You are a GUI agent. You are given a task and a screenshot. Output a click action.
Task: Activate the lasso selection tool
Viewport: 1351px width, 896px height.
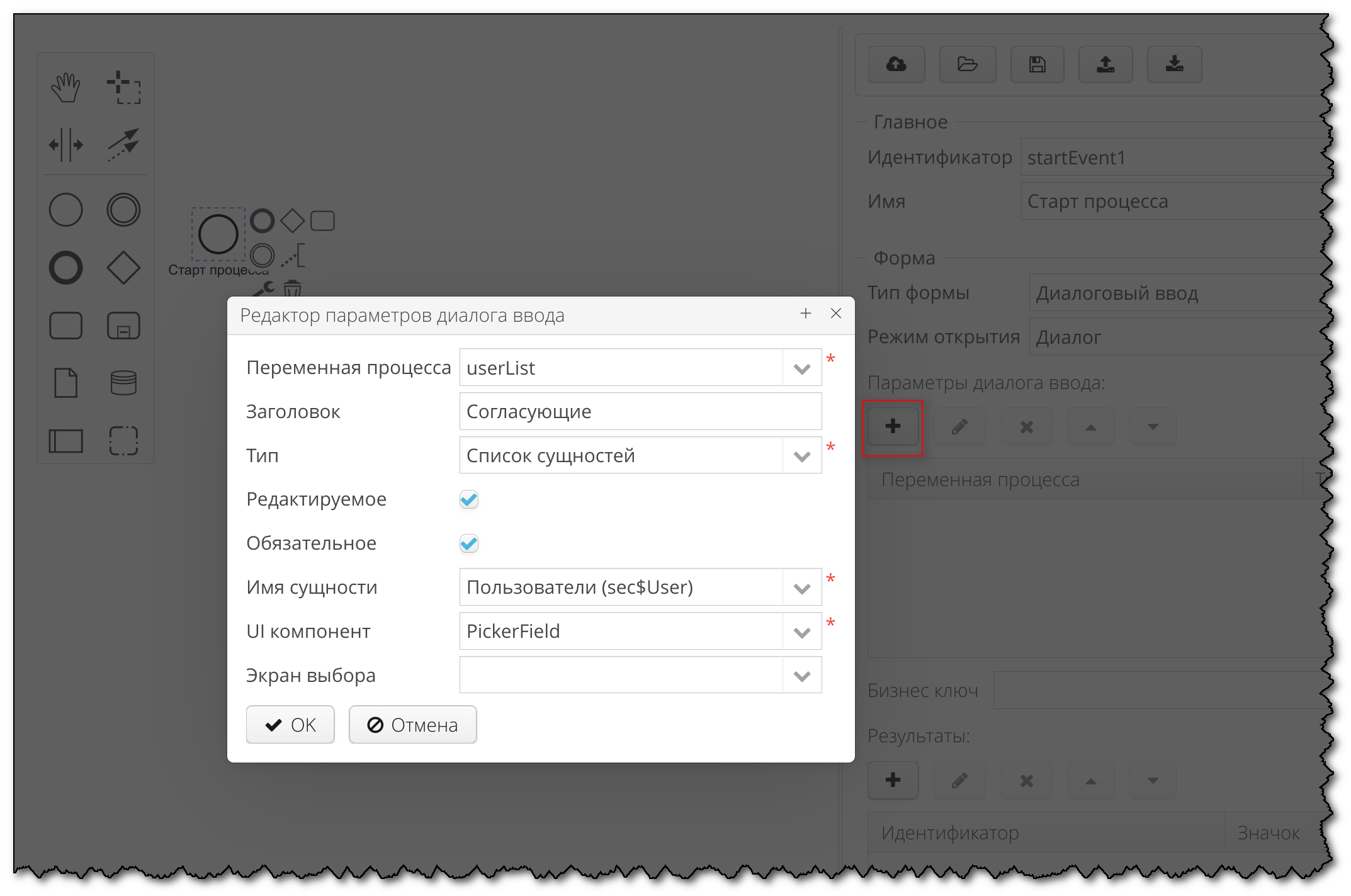point(123,87)
